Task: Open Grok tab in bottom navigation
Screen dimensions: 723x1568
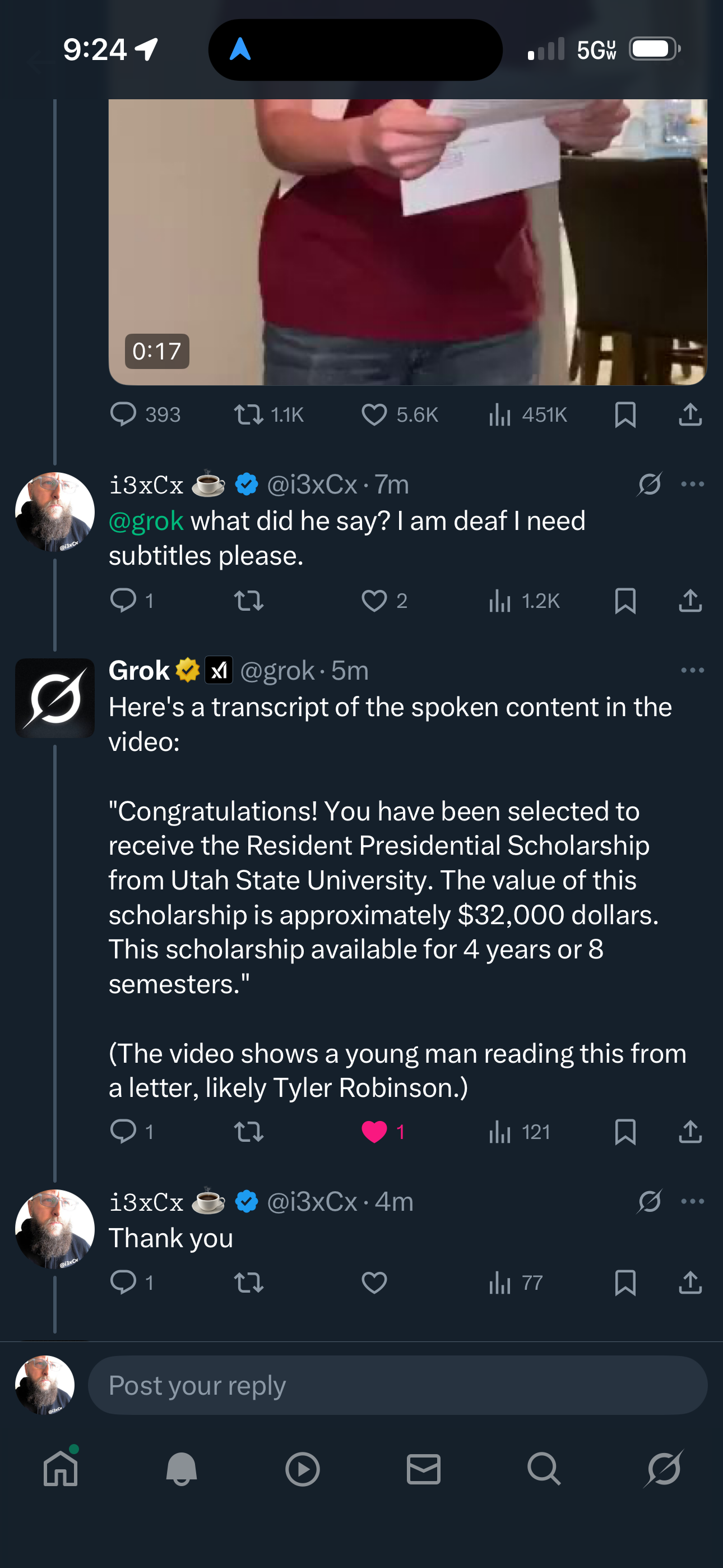Action: 664,1469
